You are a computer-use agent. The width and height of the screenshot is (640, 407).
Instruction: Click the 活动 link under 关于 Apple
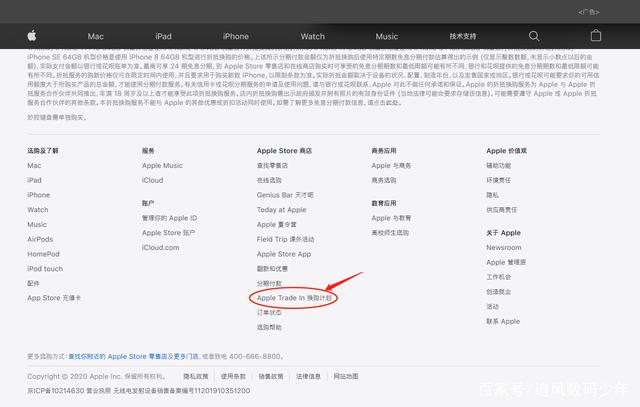(x=492, y=306)
